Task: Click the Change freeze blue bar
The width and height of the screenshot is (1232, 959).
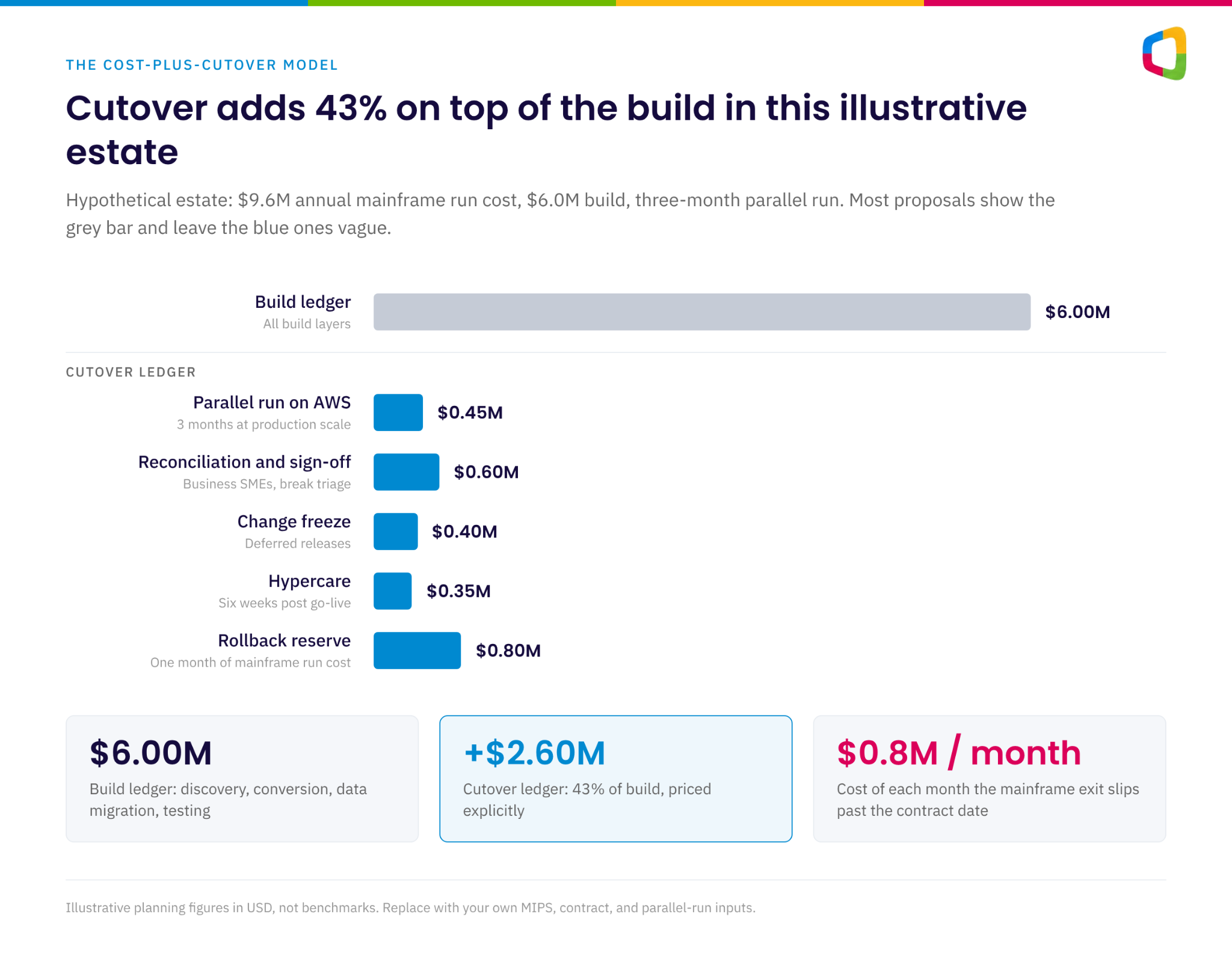Action: coord(396,532)
